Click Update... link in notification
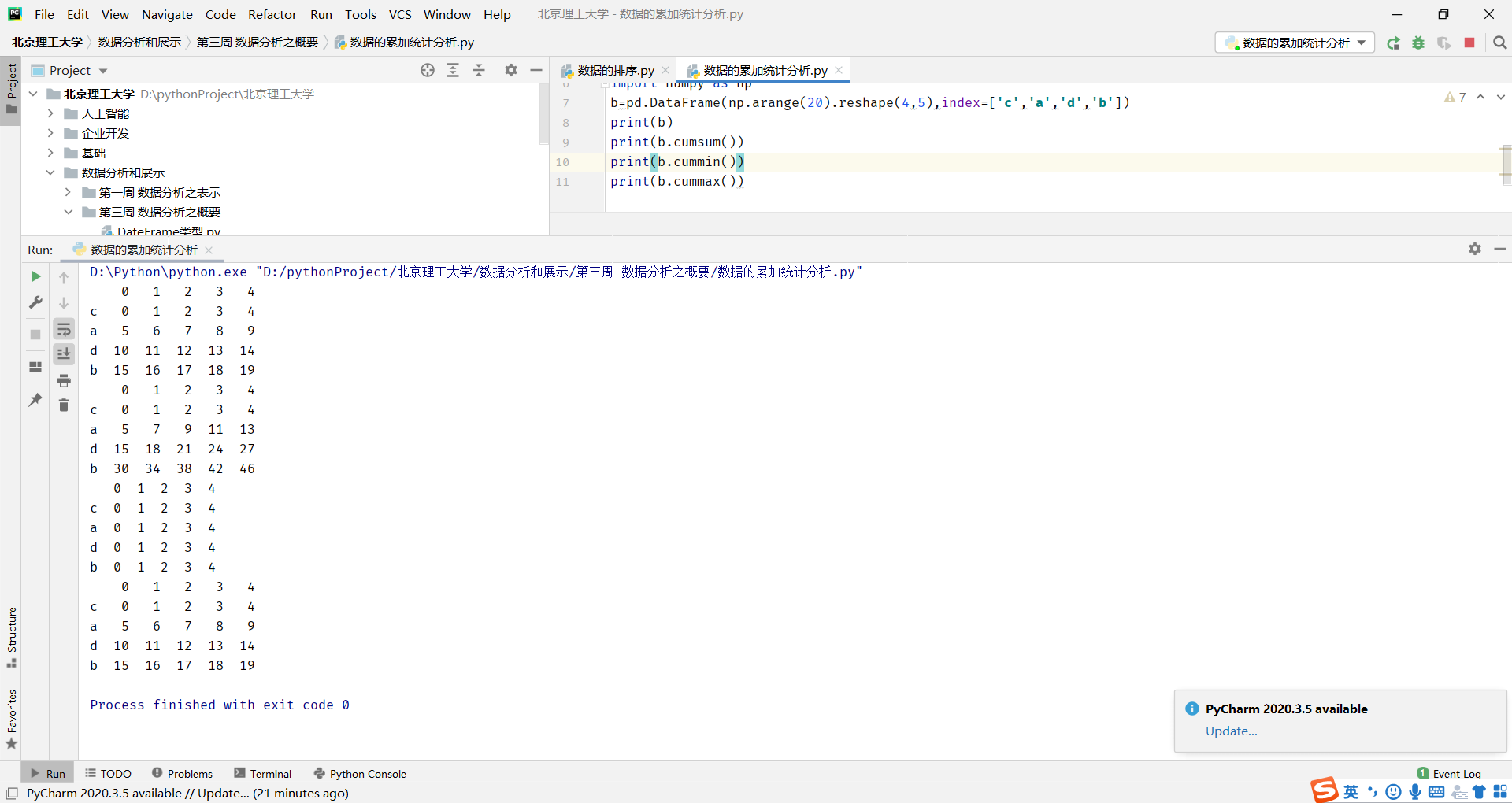 [x=1231, y=731]
